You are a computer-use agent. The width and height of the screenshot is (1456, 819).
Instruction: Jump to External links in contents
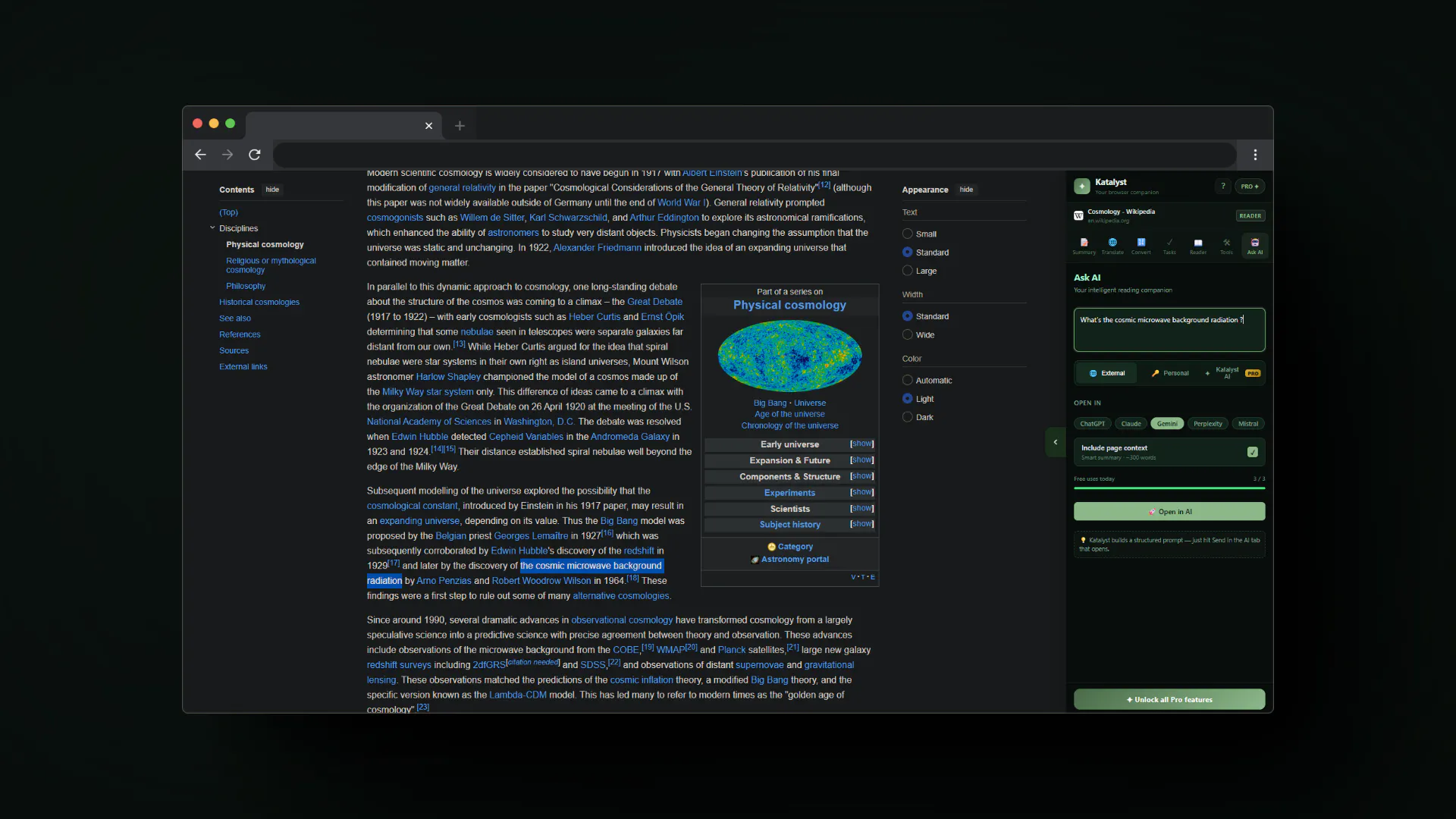click(x=243, y=366)
